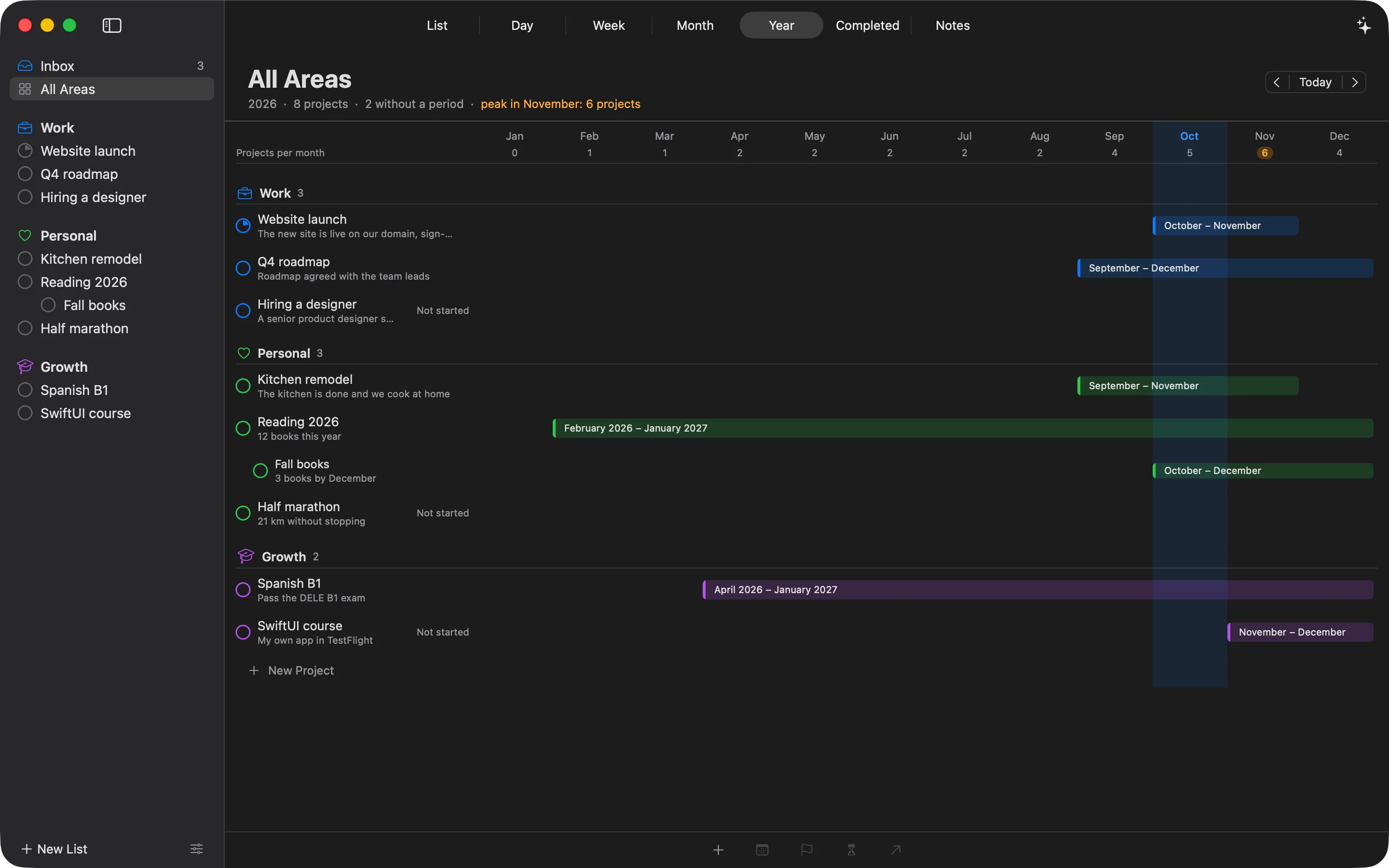Click Fall books October – December bar
Screen dimensions: 1389x868
1263,471
